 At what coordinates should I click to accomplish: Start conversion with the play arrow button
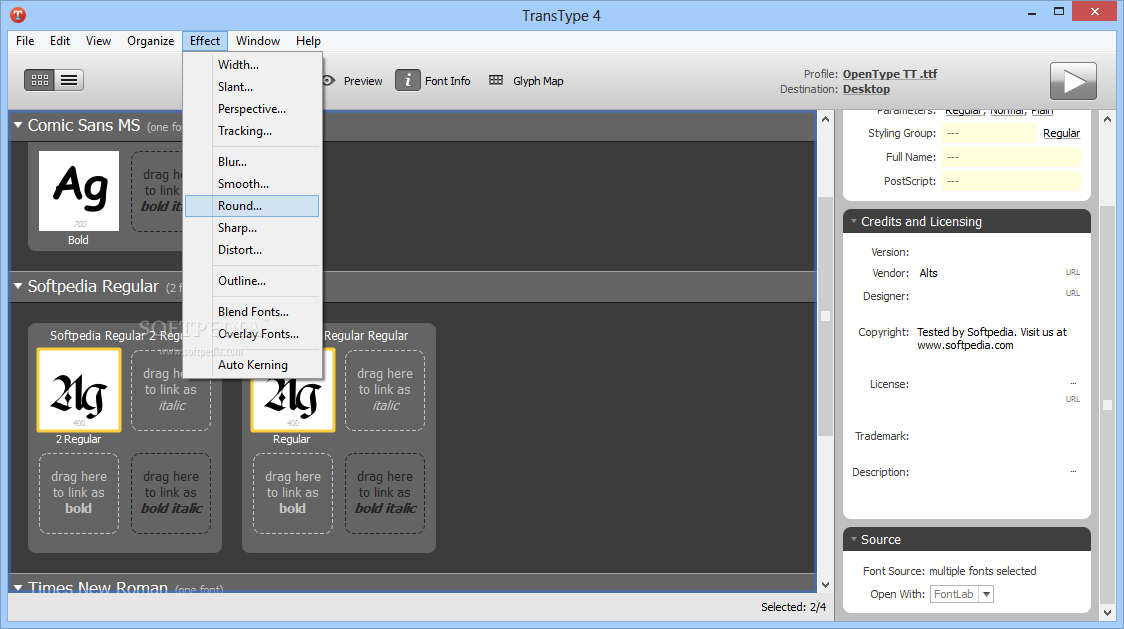tap(1073, 81)
